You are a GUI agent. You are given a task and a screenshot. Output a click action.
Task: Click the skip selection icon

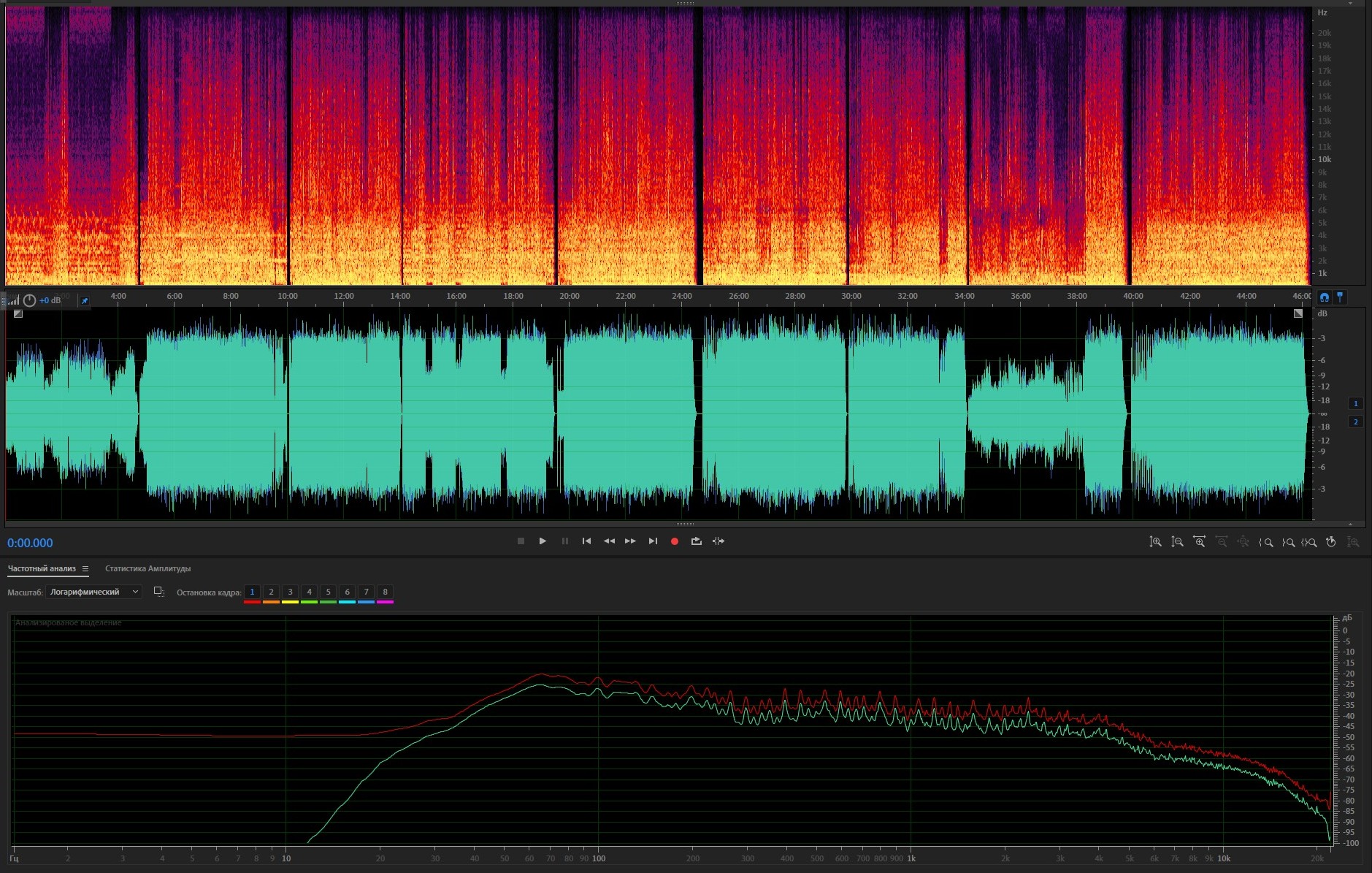pyautogui.click(x=718, y=541)
